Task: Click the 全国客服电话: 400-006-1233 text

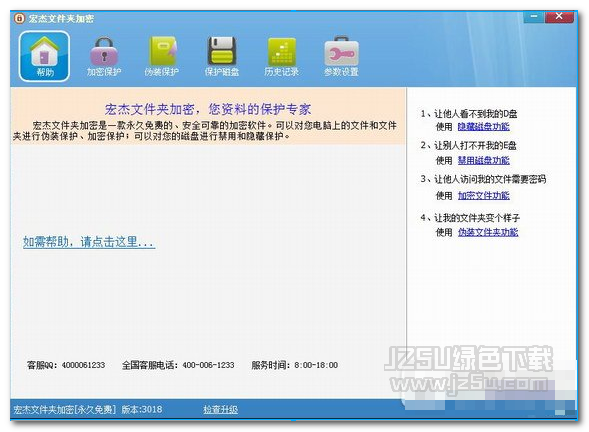Action: point(178,365)
